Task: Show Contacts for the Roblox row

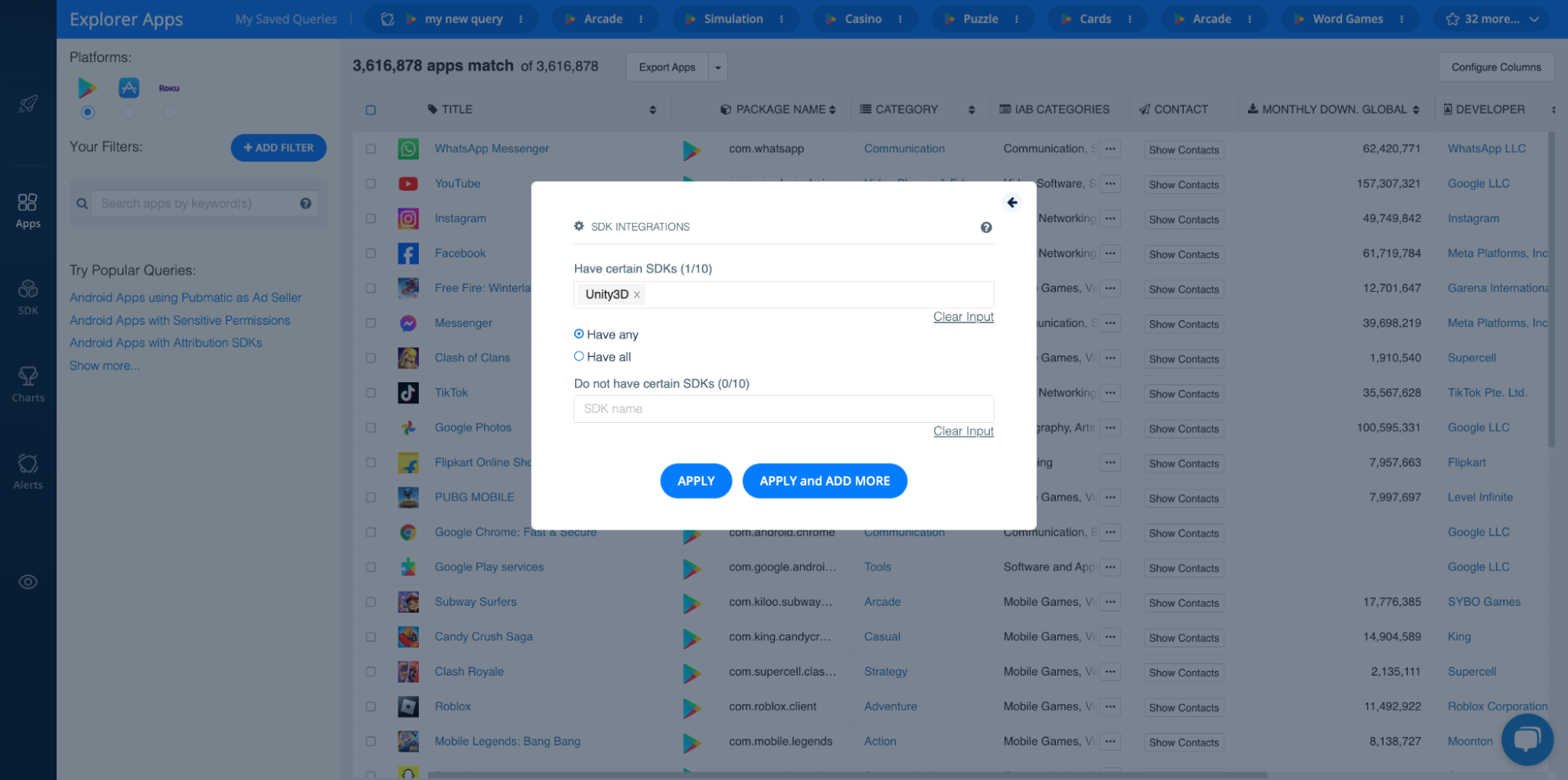Action: click(1184, 708)
